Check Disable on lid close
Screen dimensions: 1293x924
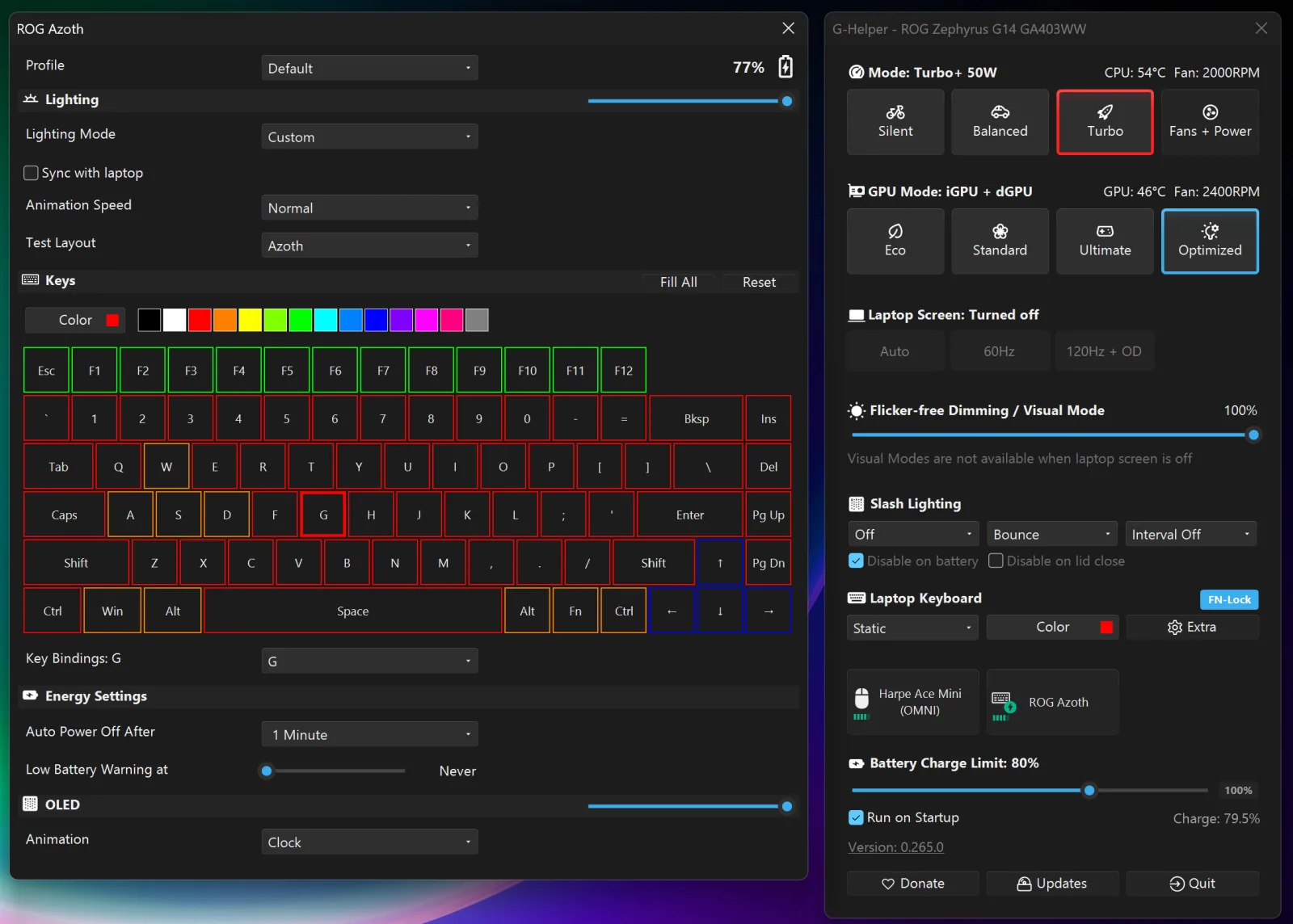(996, 561)
